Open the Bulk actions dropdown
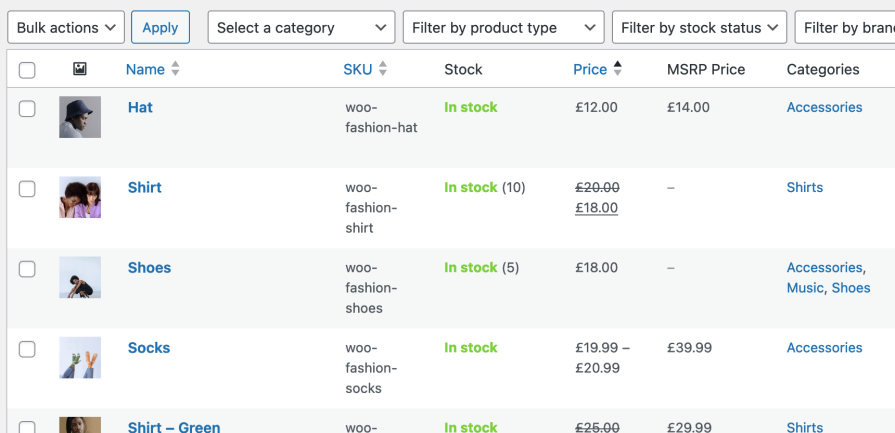Image resolution: width=895 pixels, height=433 pixels. (66, 28)
